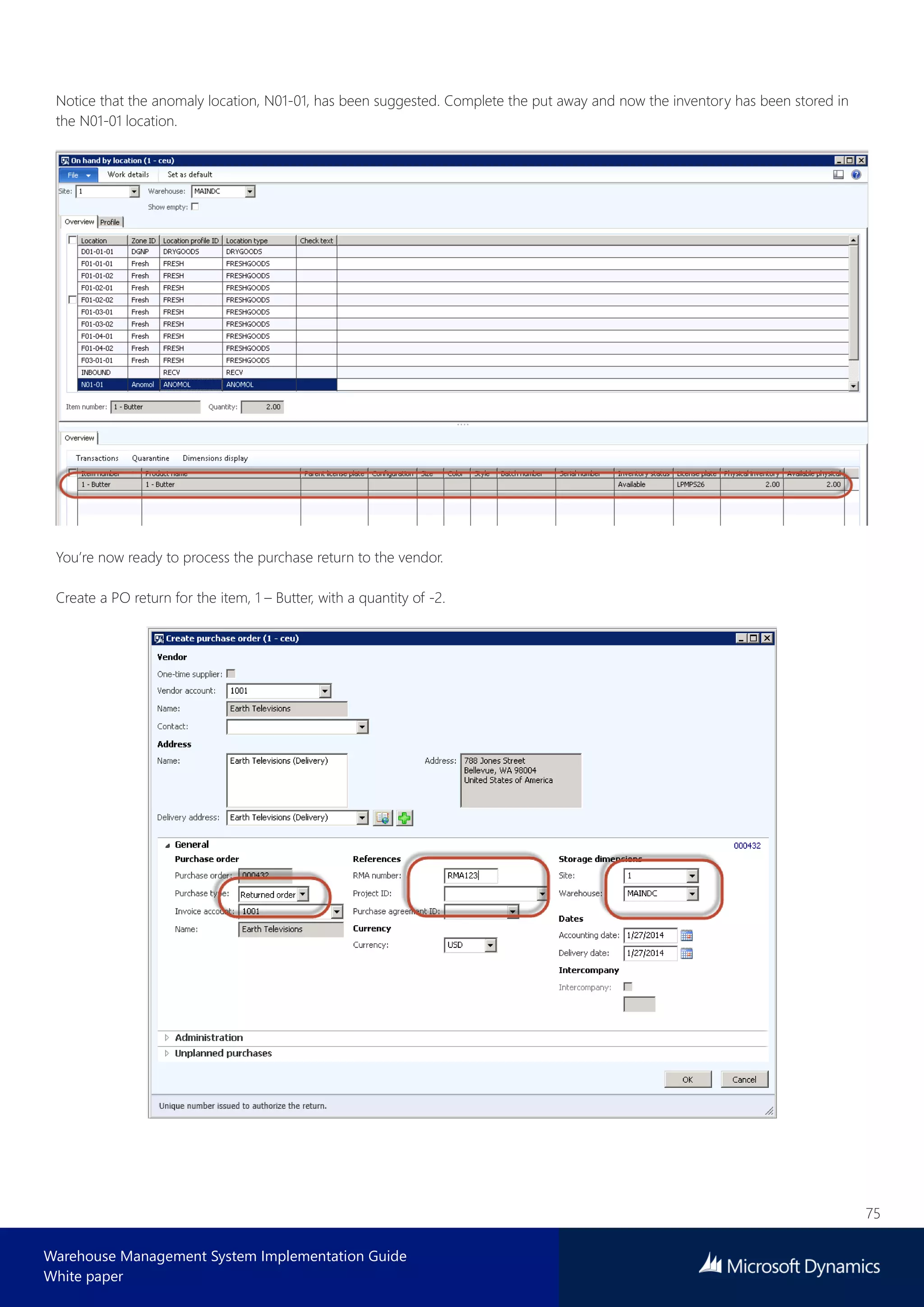The width and height of the screenshot is (924, 1307).
Task: Add new delivery address with green plus
Action: pos(405,818)
